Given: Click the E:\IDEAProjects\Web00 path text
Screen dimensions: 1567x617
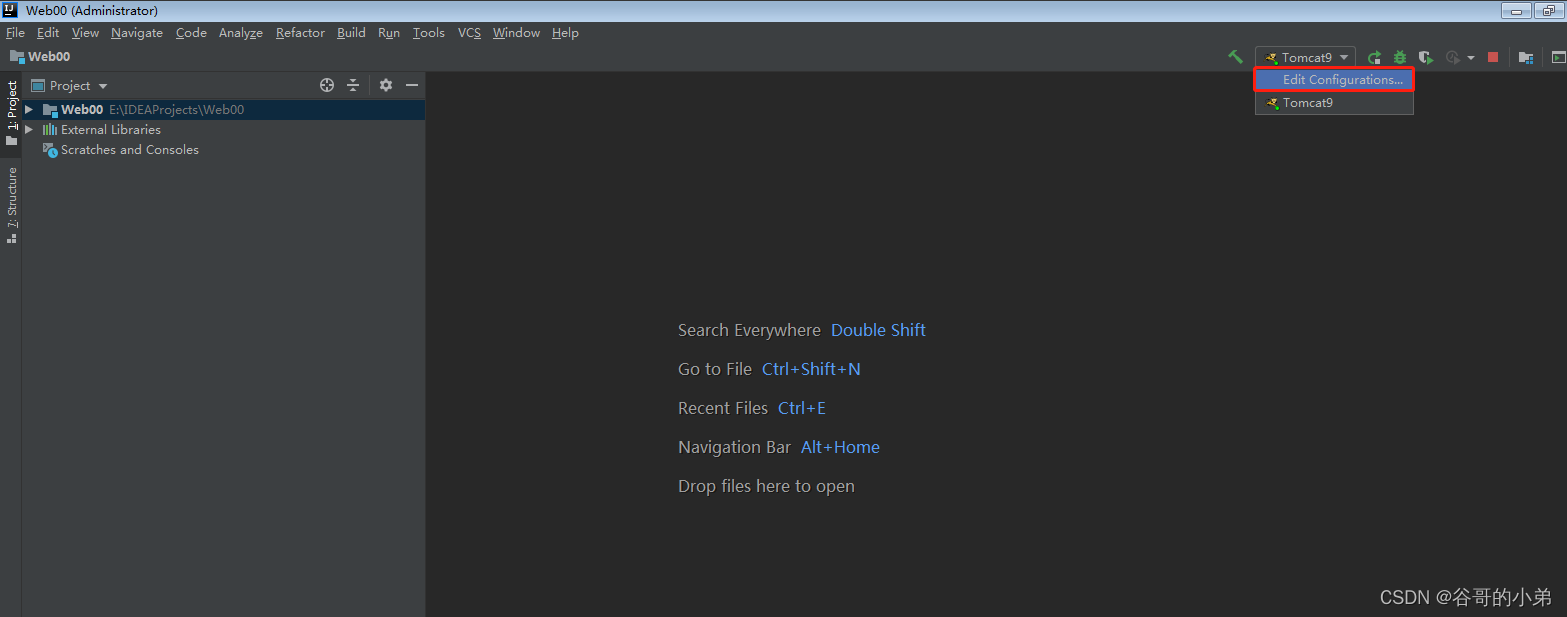Looking at the screenshot, I should coord(176,110).
